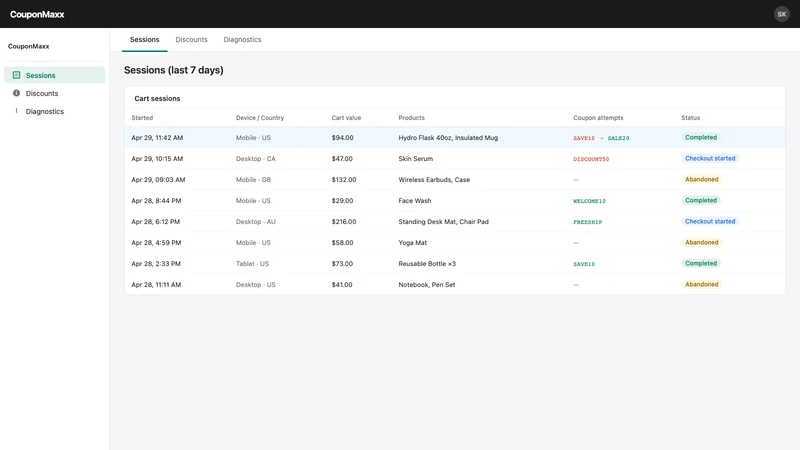Click Abandoned badge on Notebook, Pen Set row
The height and width of the screenshot is (450, 800).
coord(702,284)
